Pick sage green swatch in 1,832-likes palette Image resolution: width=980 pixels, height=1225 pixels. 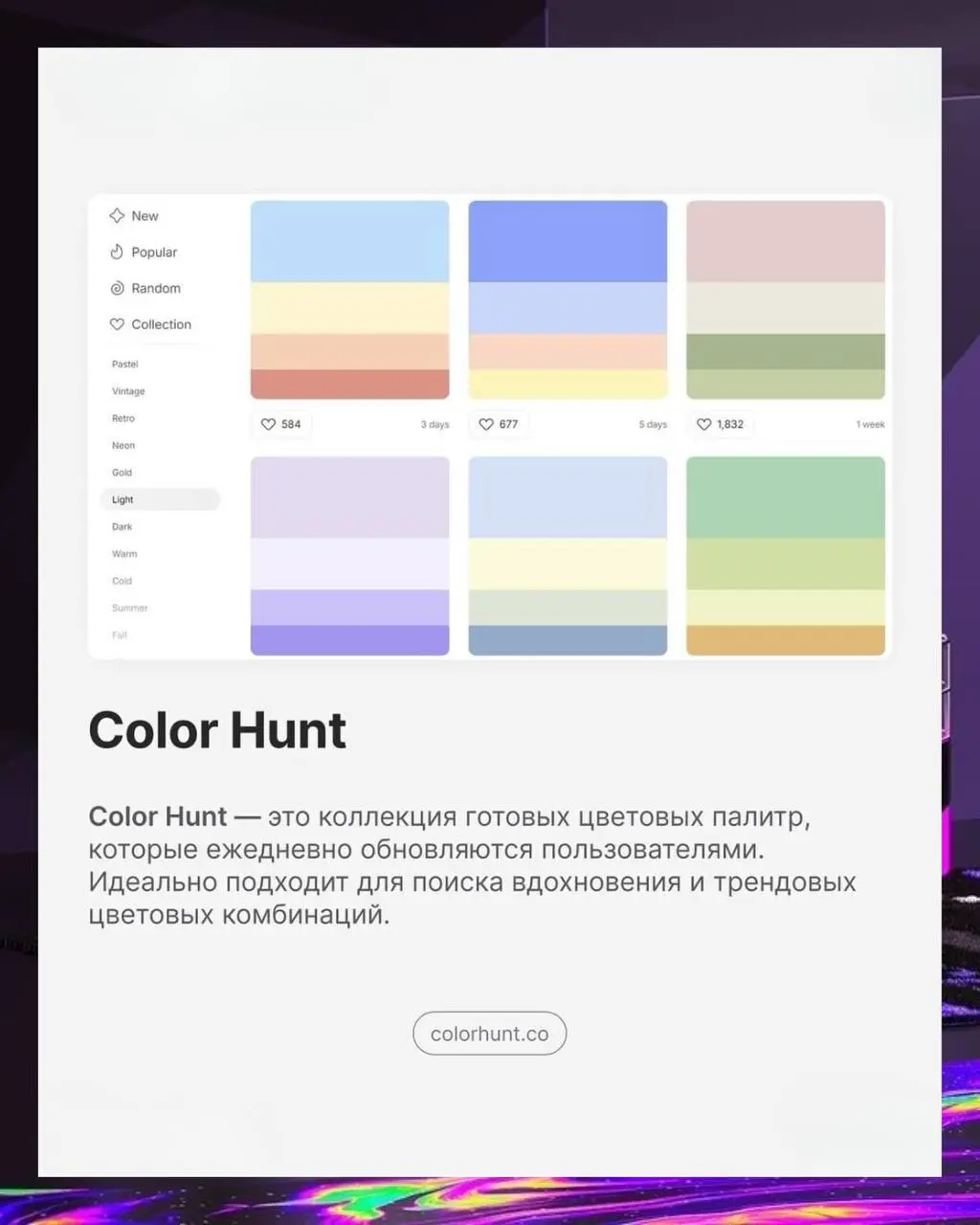tap(786, 352)
